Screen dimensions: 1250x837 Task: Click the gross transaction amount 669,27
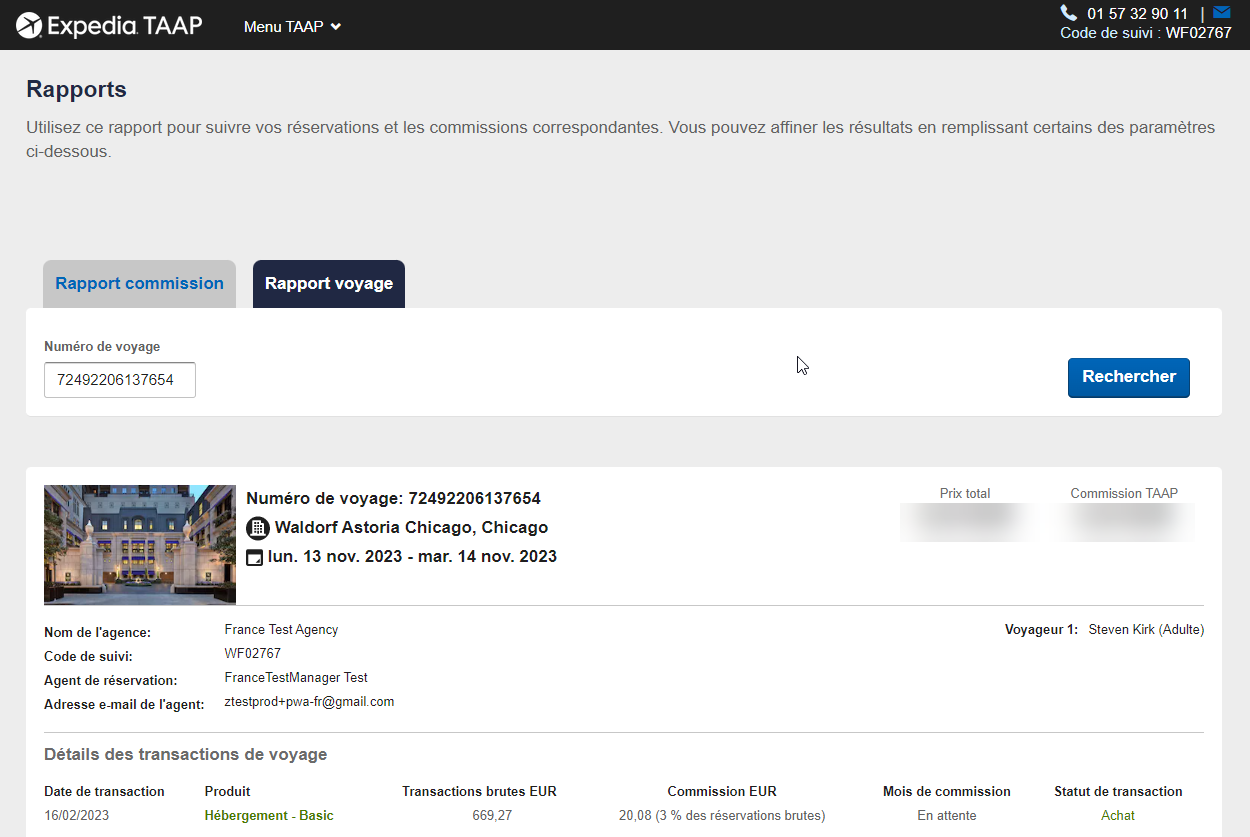point(492,816)
